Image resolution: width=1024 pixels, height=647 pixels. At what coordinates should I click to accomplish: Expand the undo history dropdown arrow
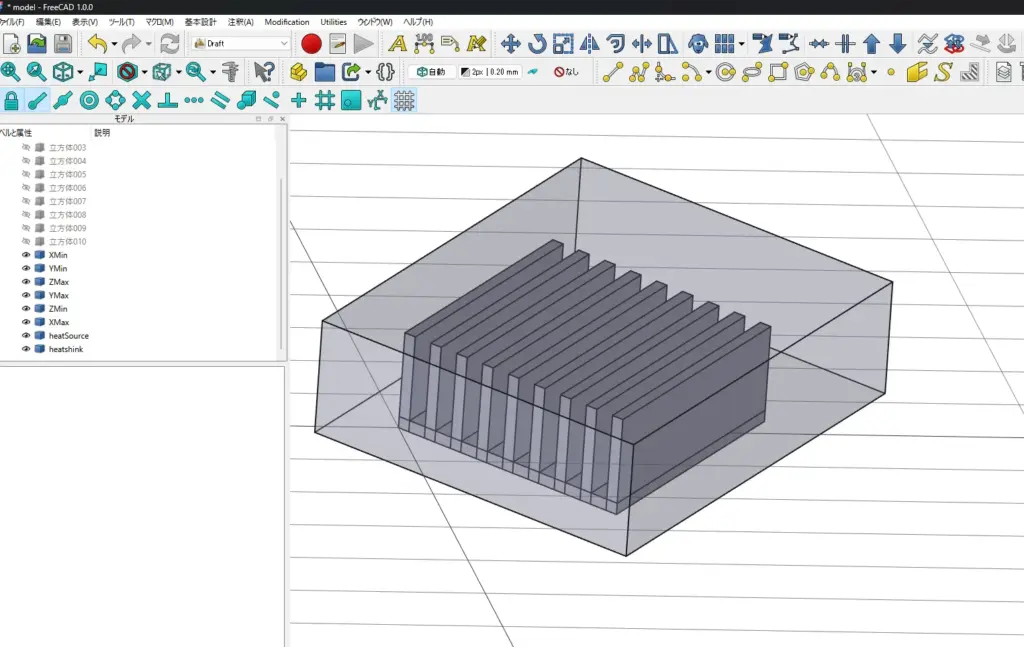[114, 44]
